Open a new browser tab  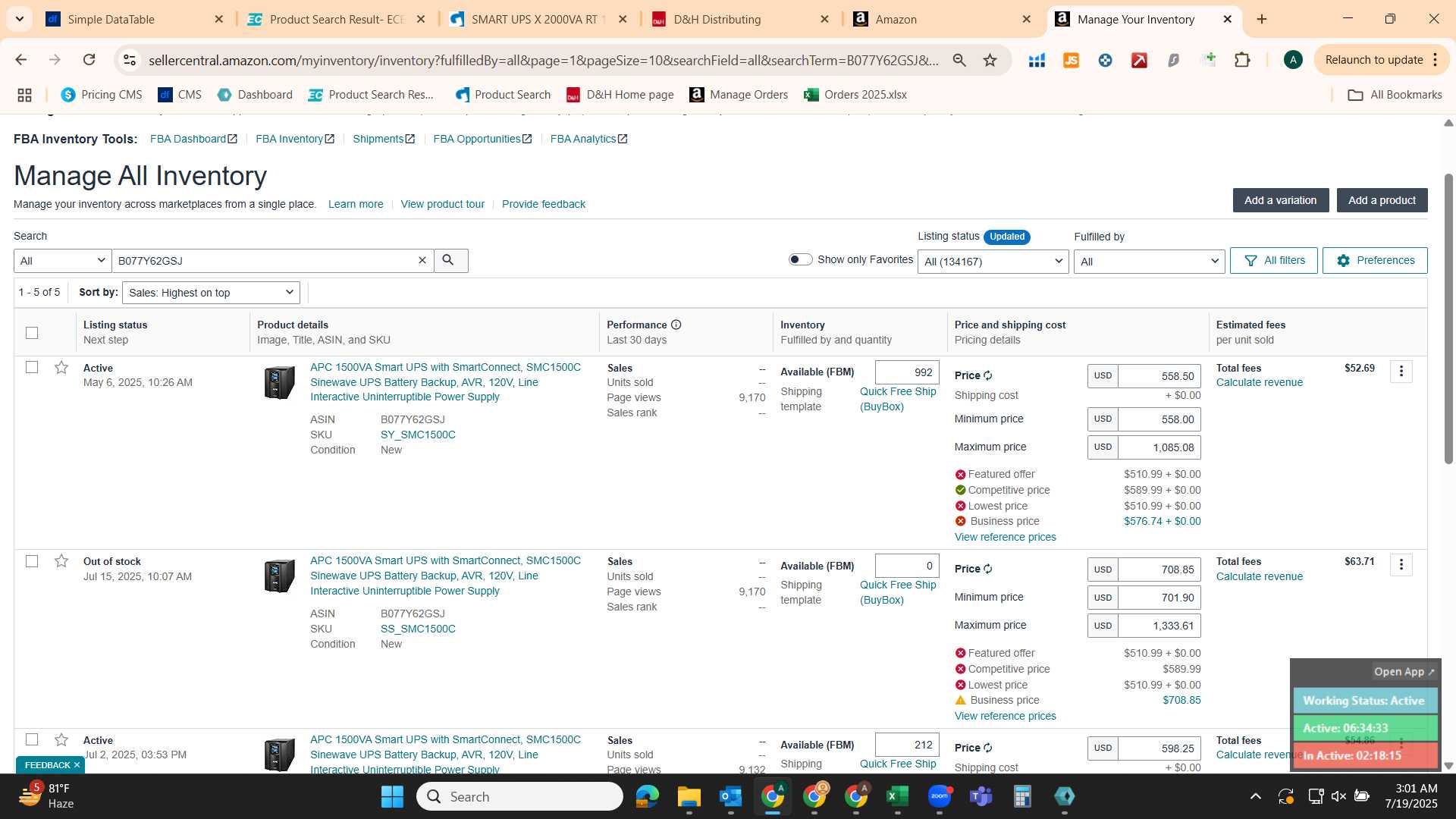tap(1262, 19)
